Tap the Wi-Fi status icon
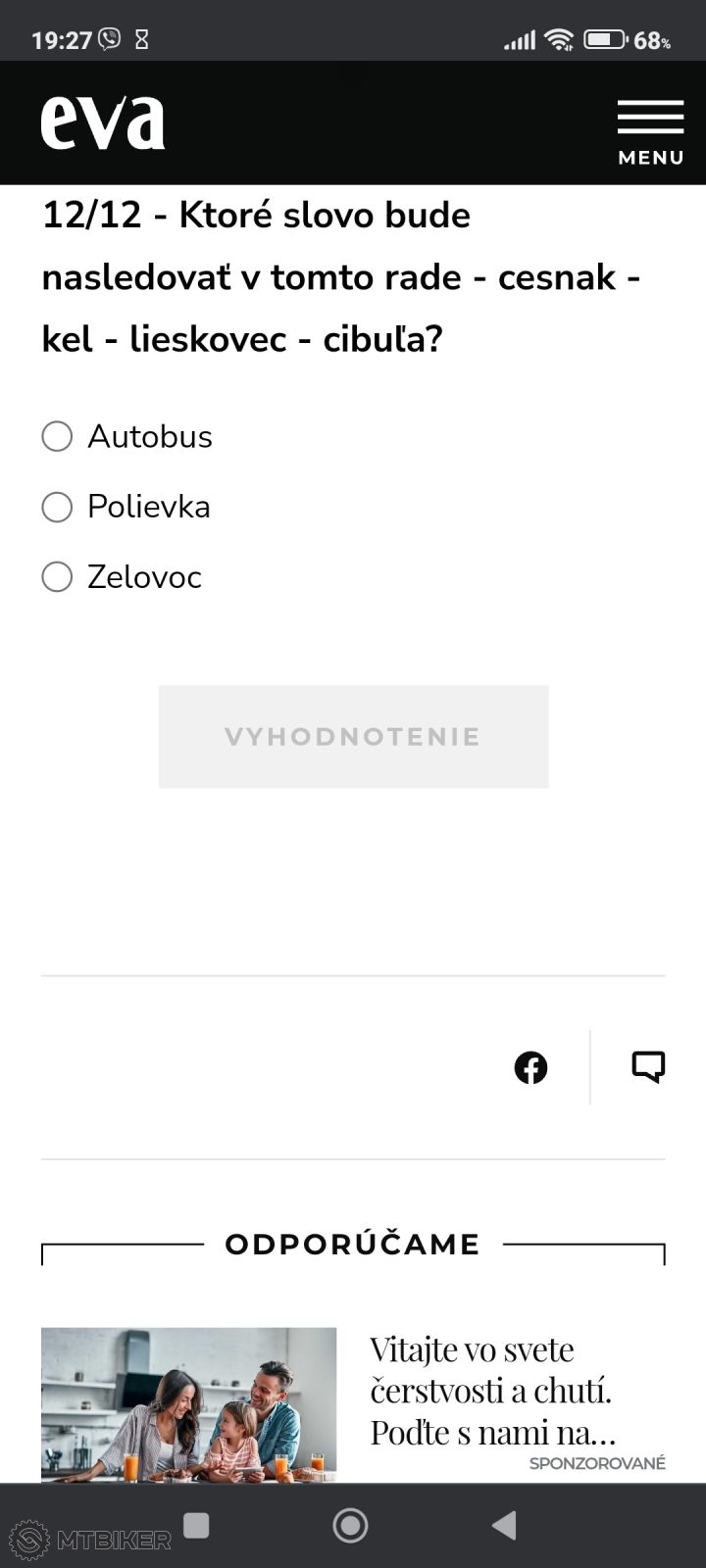Screen dimensions: 706x1568 [x=559, y=40]
